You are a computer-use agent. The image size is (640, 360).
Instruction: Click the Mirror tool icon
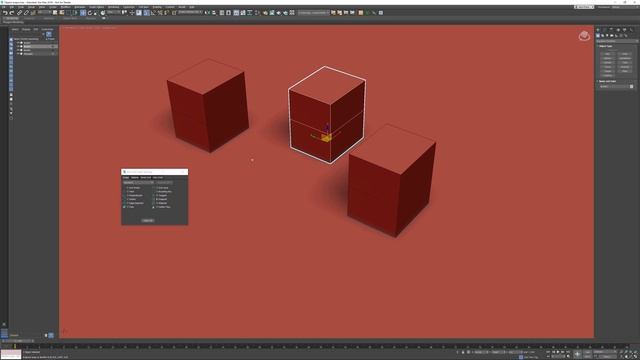tap(207, 13)
